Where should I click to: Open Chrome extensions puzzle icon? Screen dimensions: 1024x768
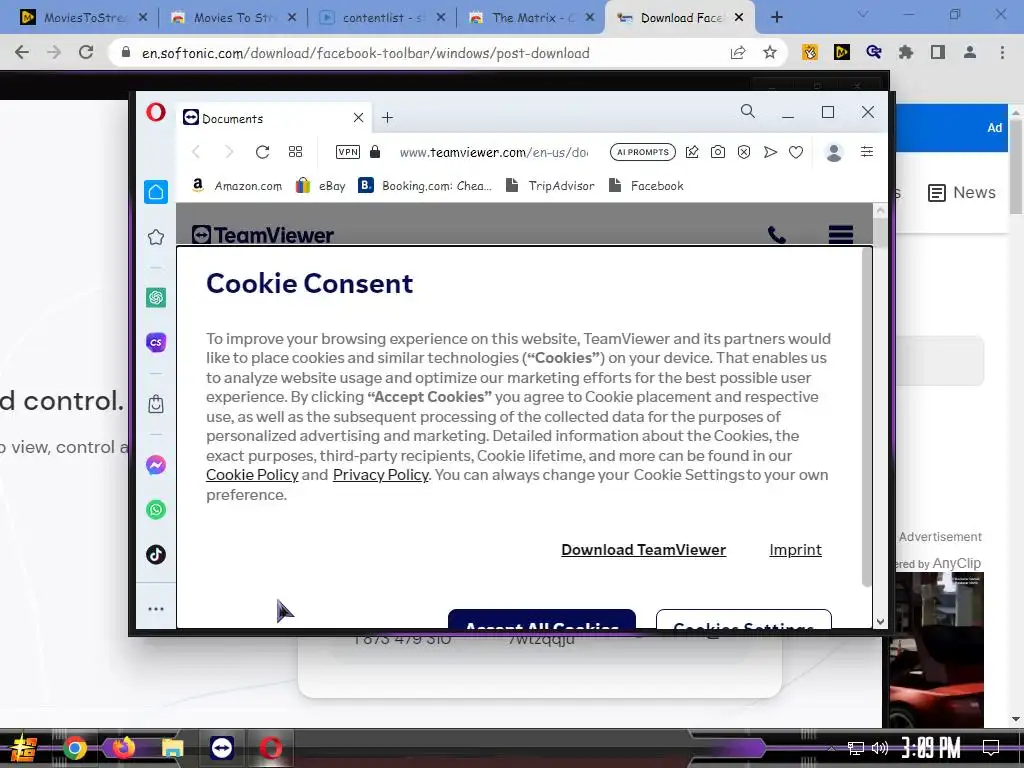[x=906, y=52]
